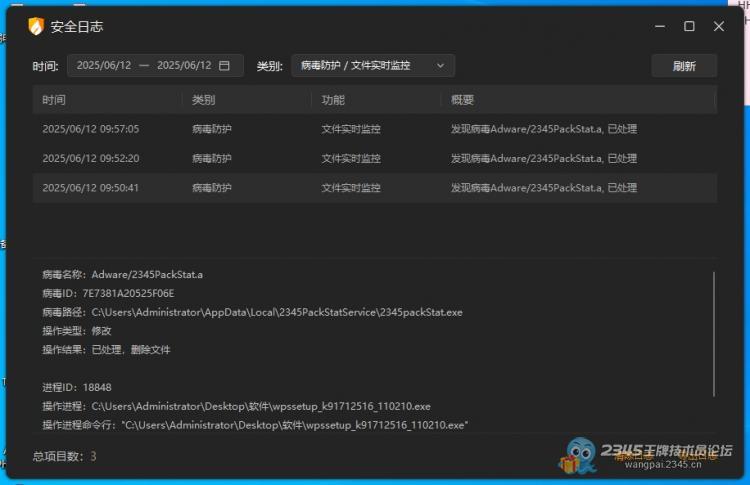The image size is (750, 485).
Task: Click the summary text in 09:57:05 row
Action: [x=544, y=129]
